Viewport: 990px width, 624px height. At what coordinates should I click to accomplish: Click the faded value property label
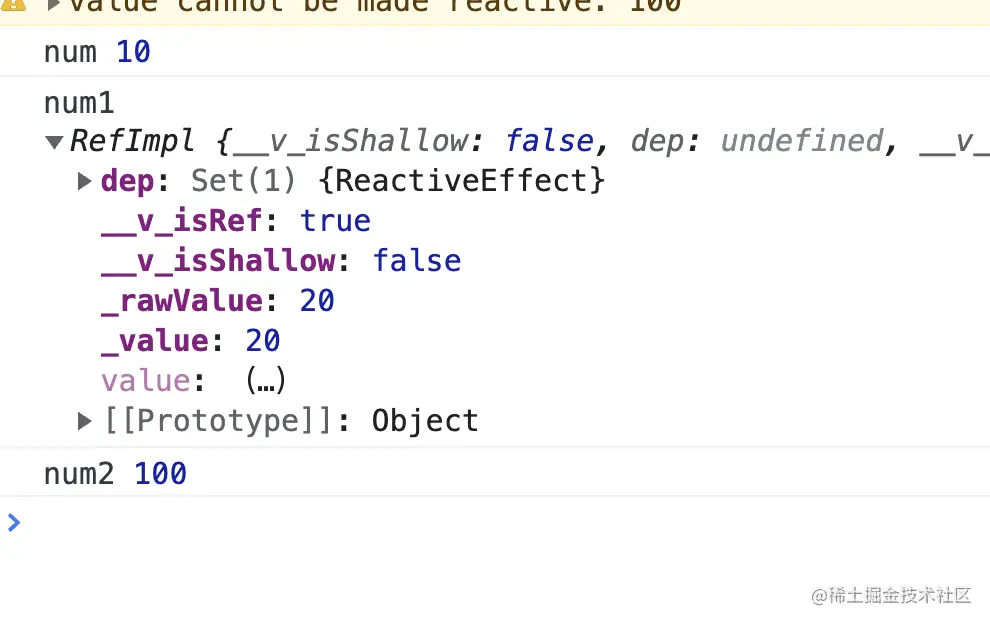[146, 381]
